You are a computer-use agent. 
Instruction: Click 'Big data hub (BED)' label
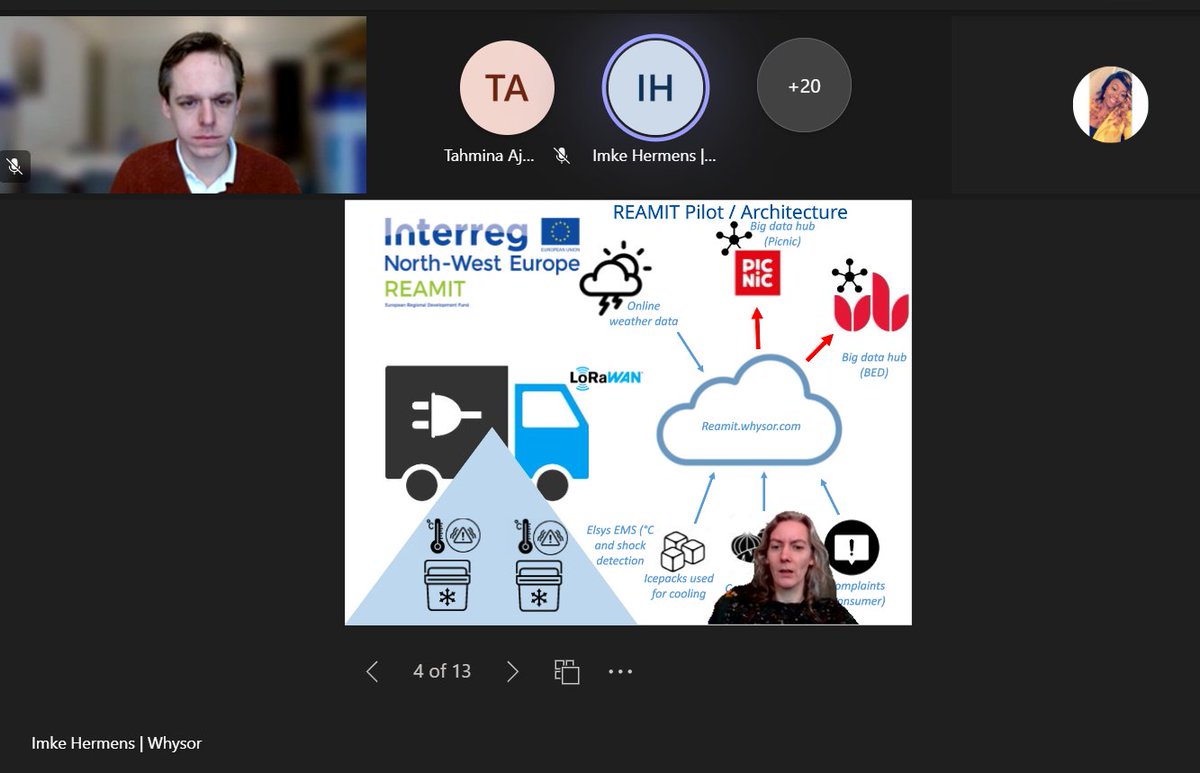(874, 365)
